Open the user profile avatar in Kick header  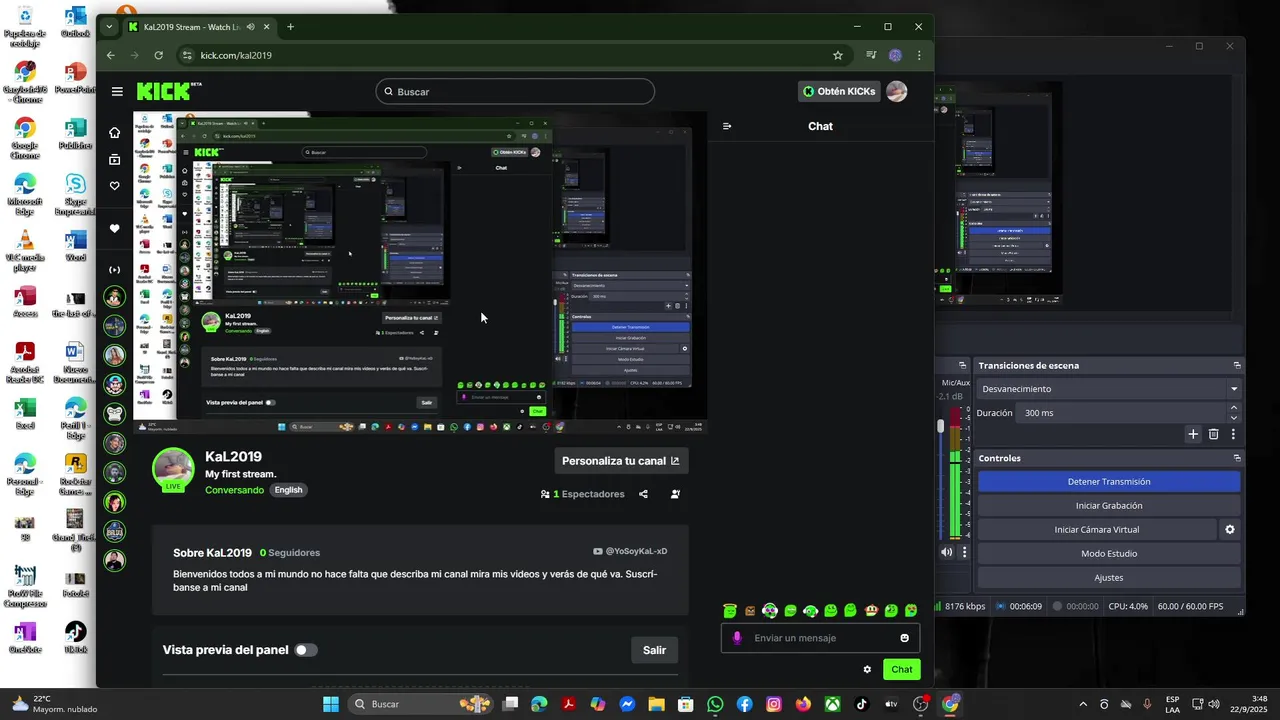point(897,91)
